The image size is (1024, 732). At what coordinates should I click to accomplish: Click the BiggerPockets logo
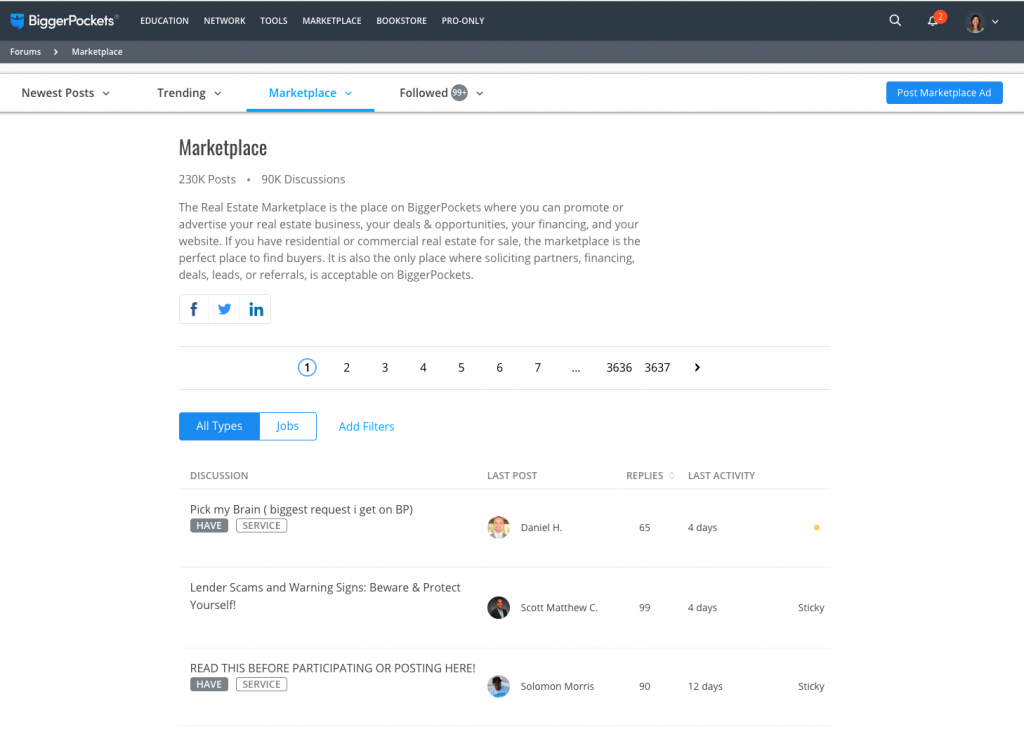[64, 21]
